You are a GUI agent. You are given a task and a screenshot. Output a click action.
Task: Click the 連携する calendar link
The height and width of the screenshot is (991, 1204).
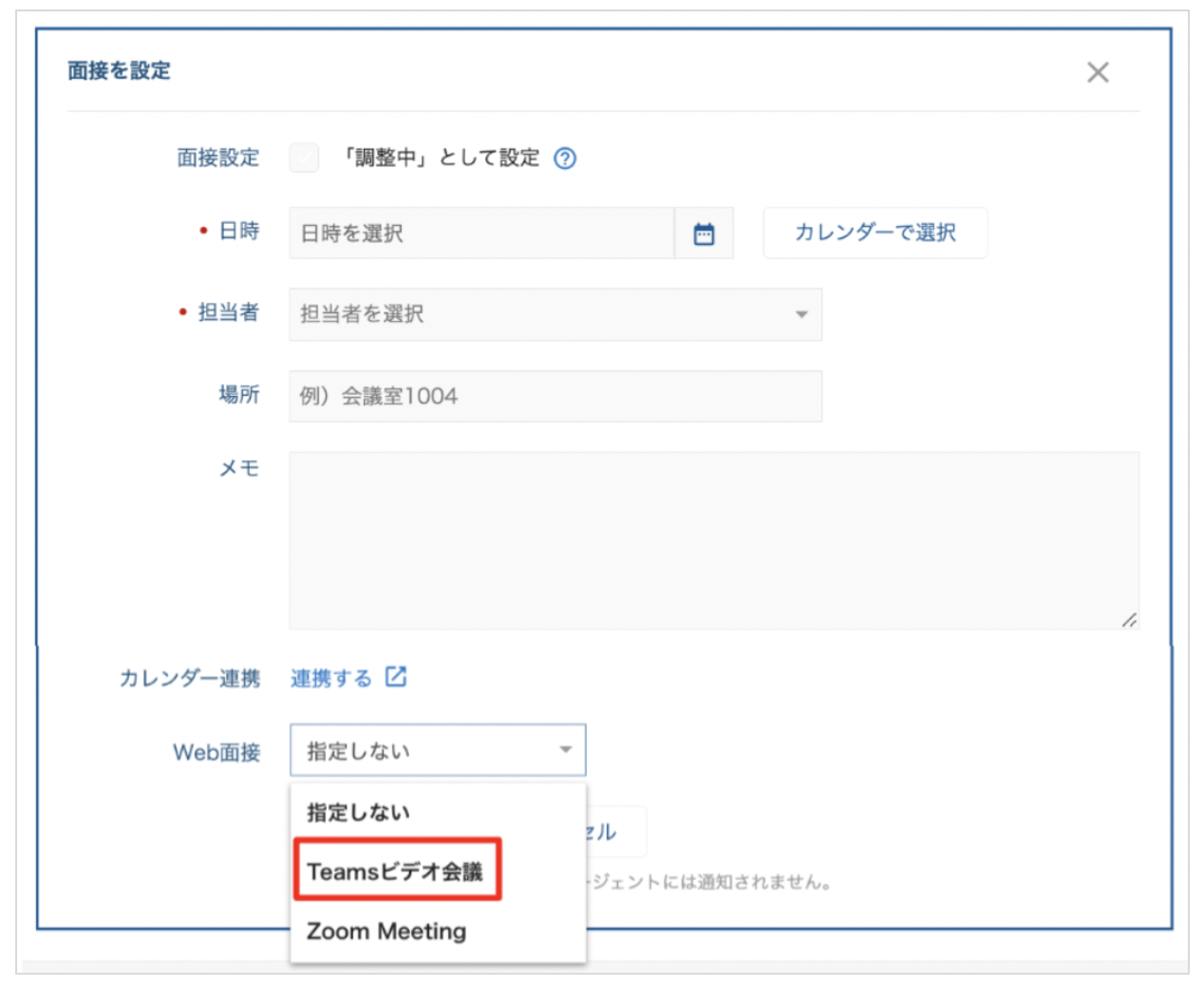point(330,679)
